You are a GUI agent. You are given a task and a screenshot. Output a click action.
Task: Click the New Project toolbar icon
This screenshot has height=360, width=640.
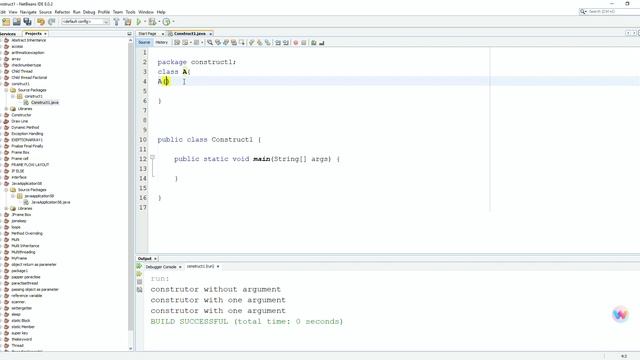(6, 22)
